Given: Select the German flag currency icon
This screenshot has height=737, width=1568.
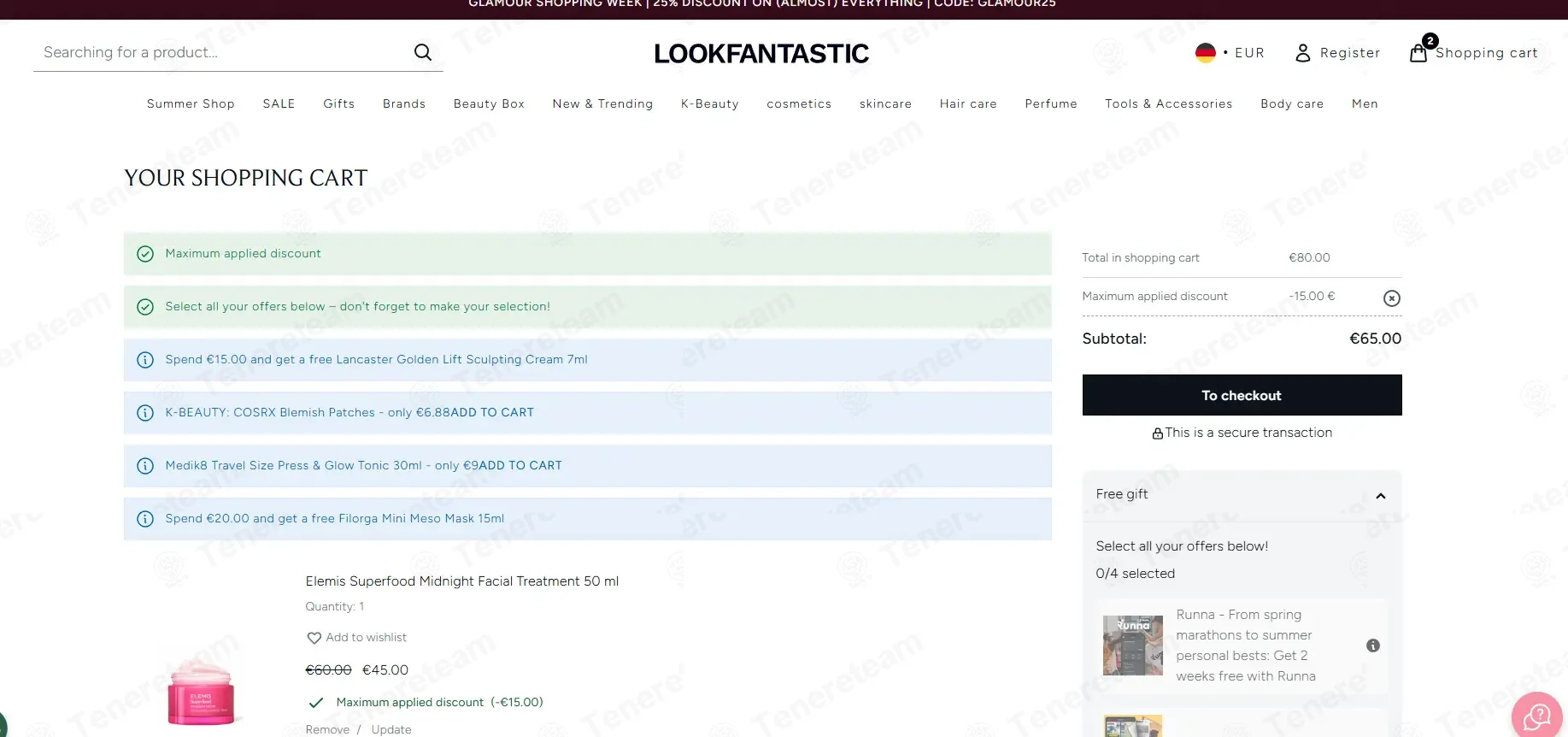Looking at the screenshot, I should coord(1205,53).
